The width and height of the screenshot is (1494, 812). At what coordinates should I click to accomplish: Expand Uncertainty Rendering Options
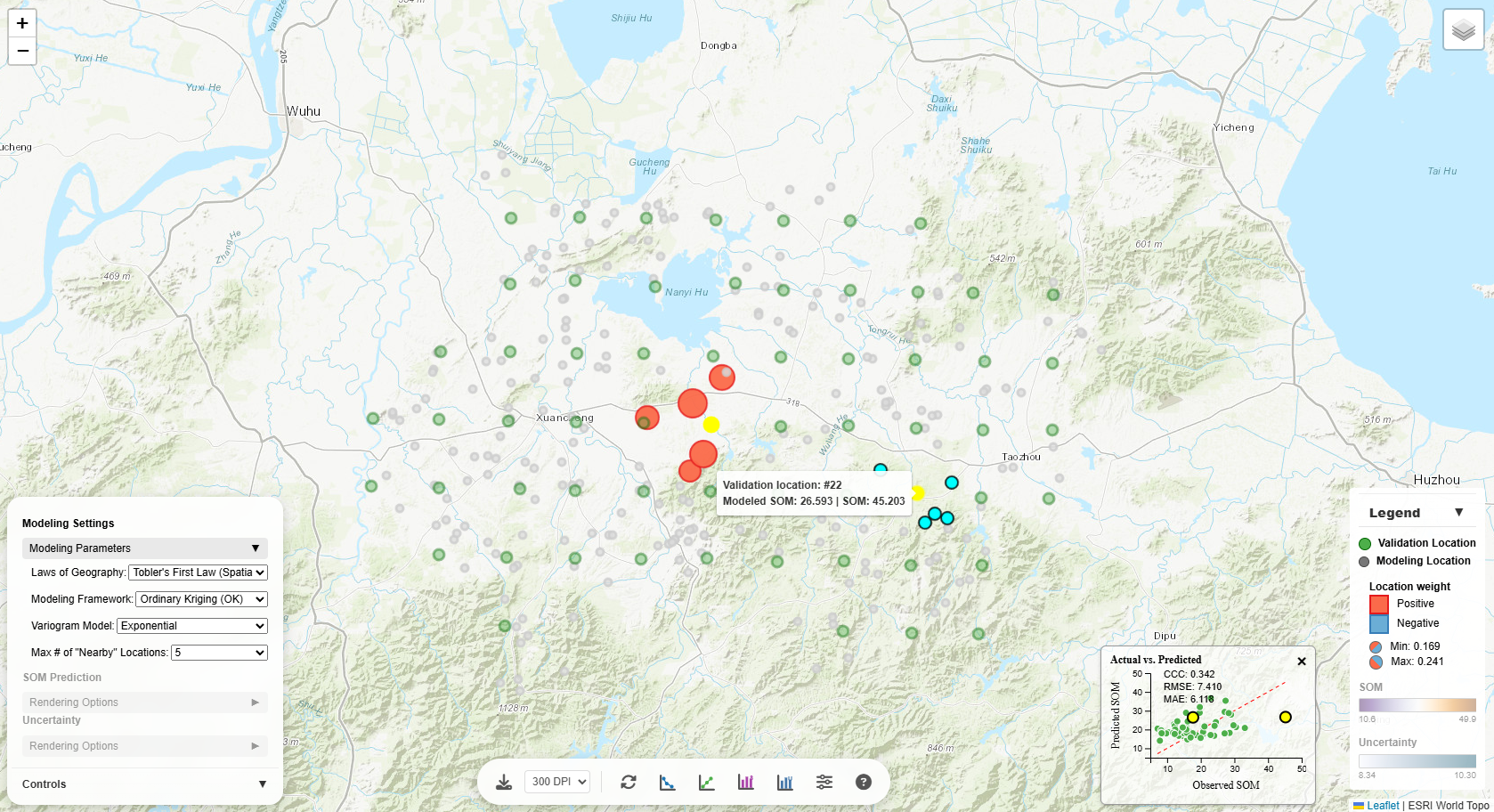145,746
